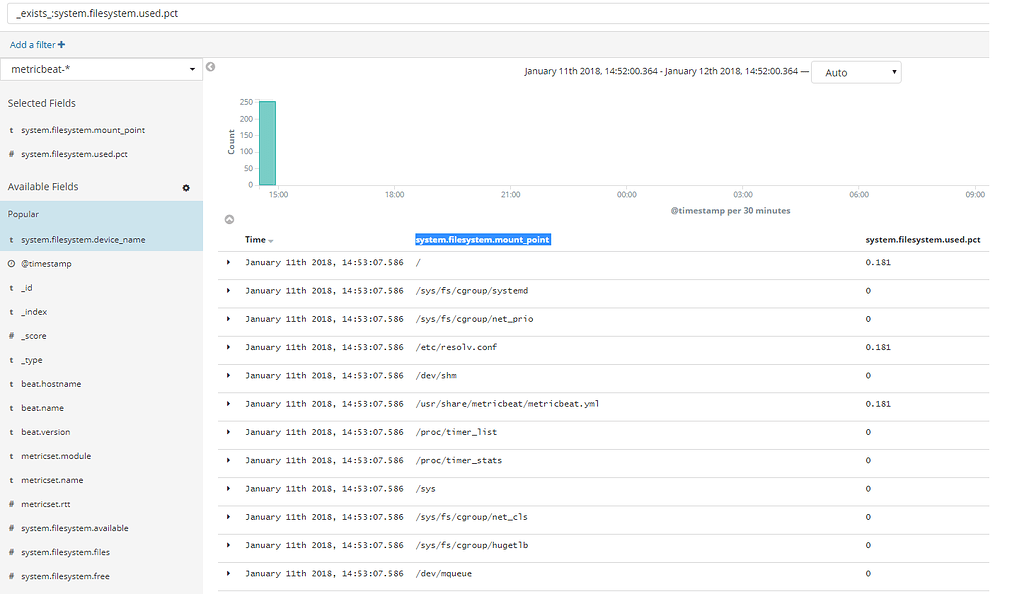Click the highlighted system.filesystem.mount_point column header
Viewport: 1024px width, 594px height.
[x=483, y=240]
